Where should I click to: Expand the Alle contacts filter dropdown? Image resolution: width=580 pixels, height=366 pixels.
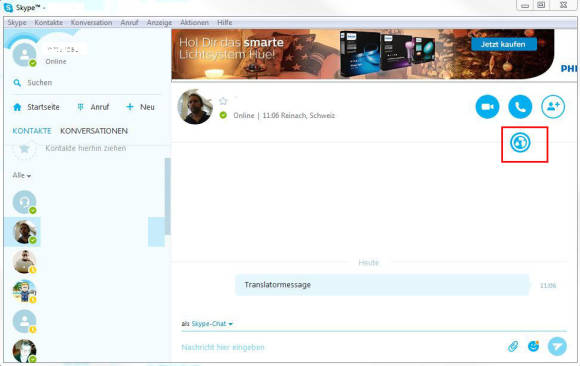21,175
